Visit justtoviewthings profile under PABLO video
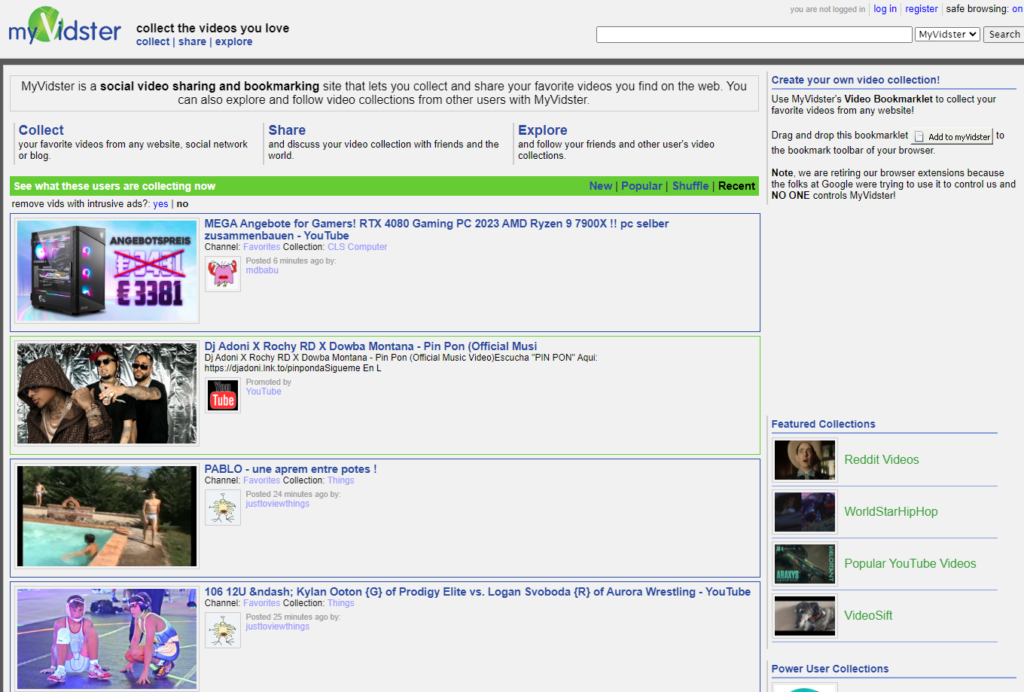Image resolution: width=1024 pixels, height=692 pixels. click(x=278, y=504)
